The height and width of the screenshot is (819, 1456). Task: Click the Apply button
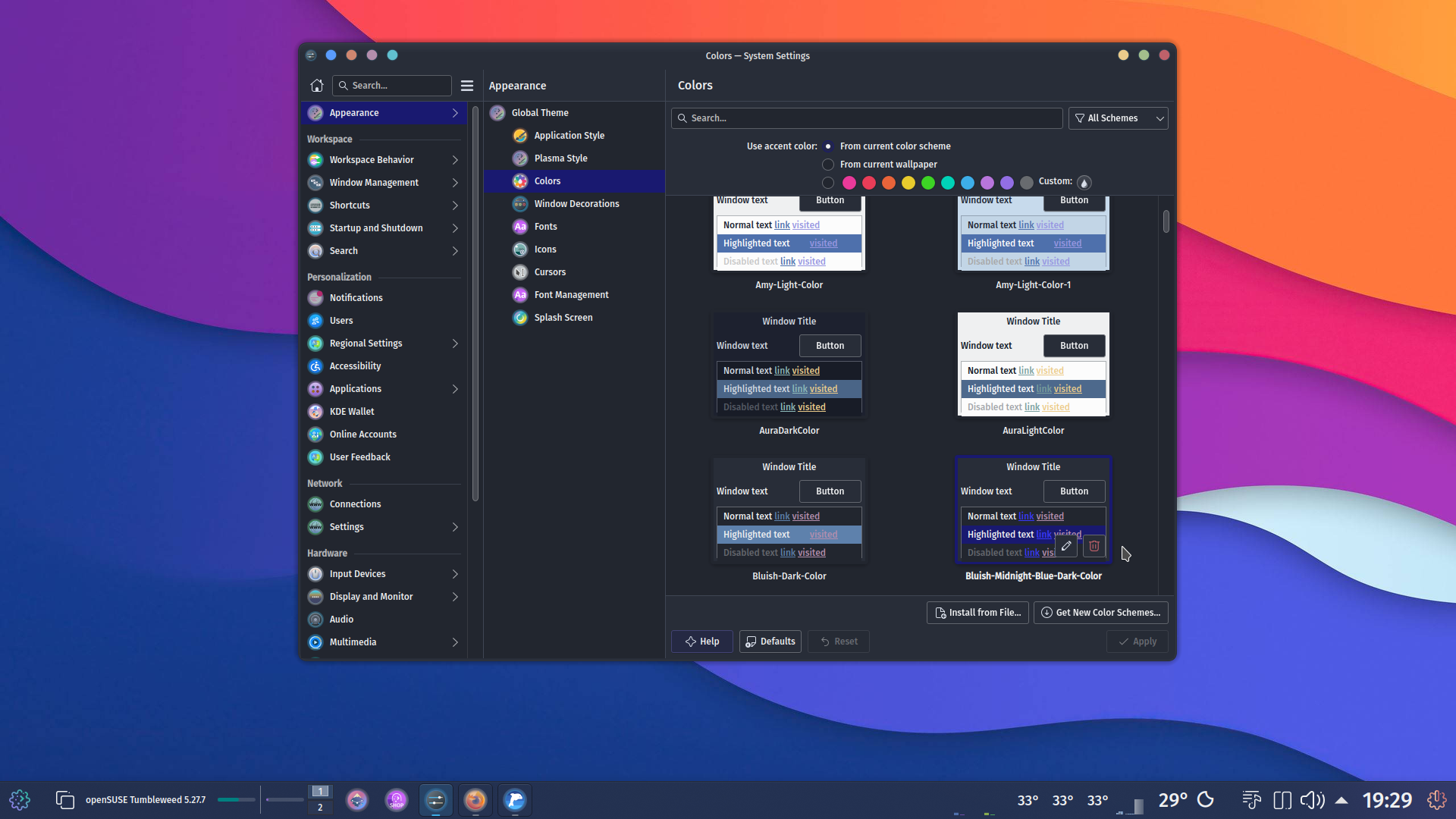click(x=1137, y=642)
